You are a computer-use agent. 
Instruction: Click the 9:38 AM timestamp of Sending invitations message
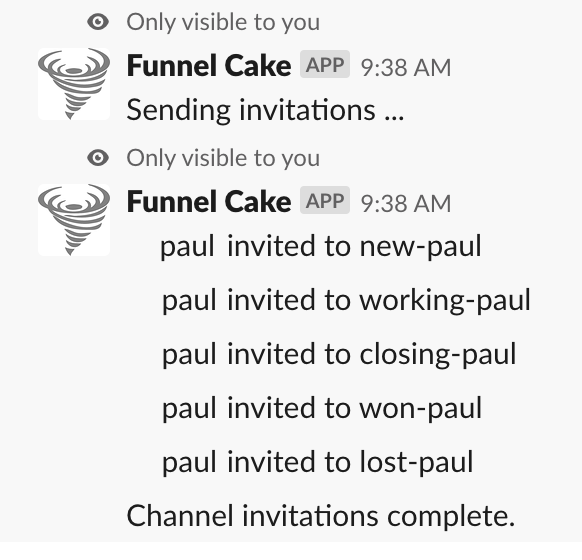(x=406, y=68)
